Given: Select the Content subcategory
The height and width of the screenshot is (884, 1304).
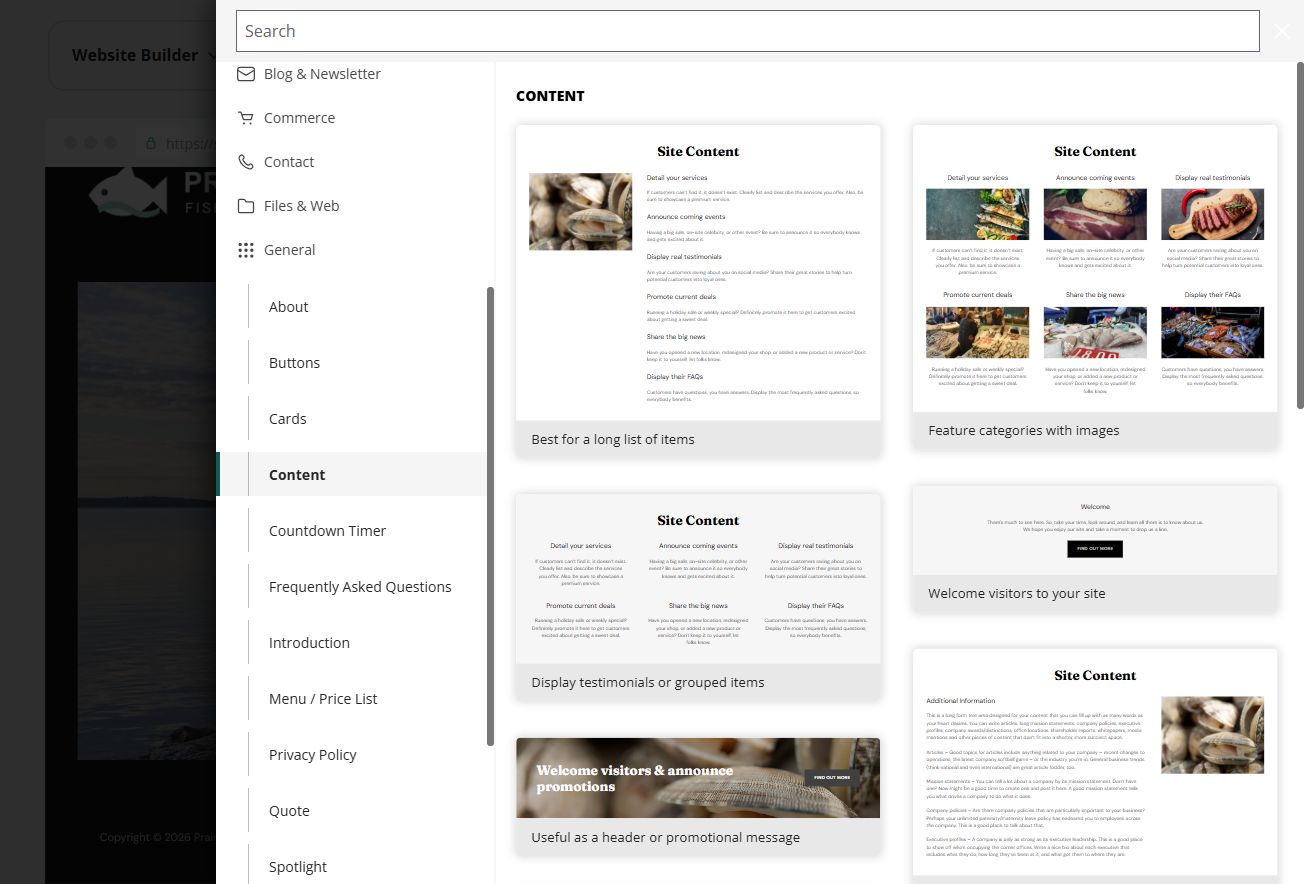Looking at the screenshot, I should coord(352,475).
